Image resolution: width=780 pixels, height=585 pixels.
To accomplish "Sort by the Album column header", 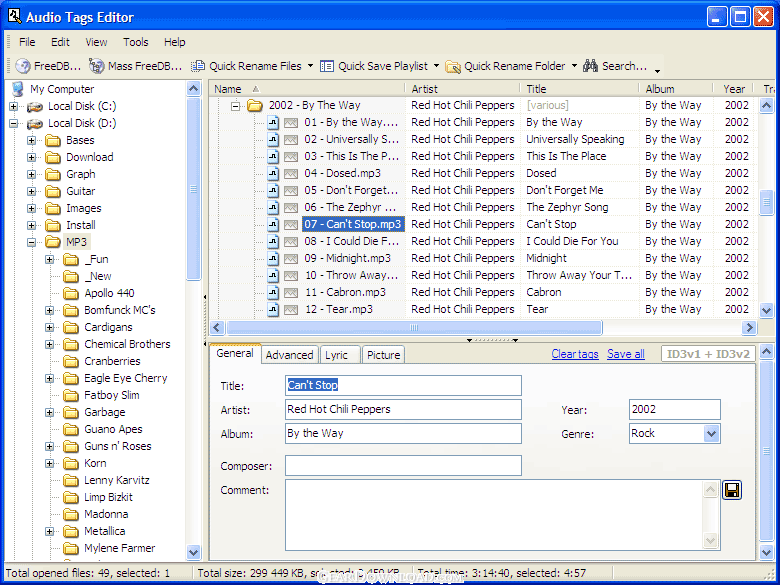I will coord(675,89).
